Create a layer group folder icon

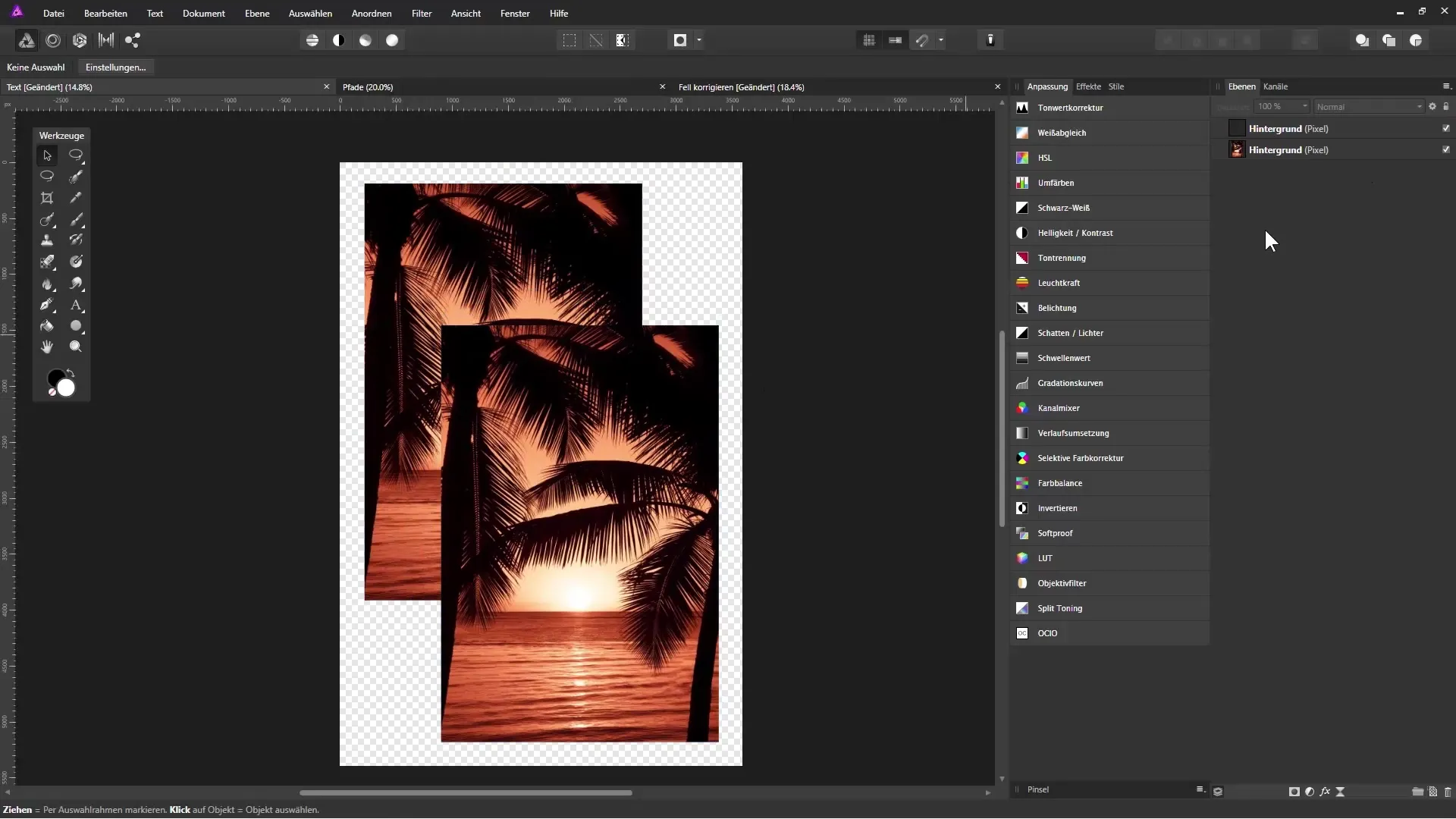tap(1417, 792)
